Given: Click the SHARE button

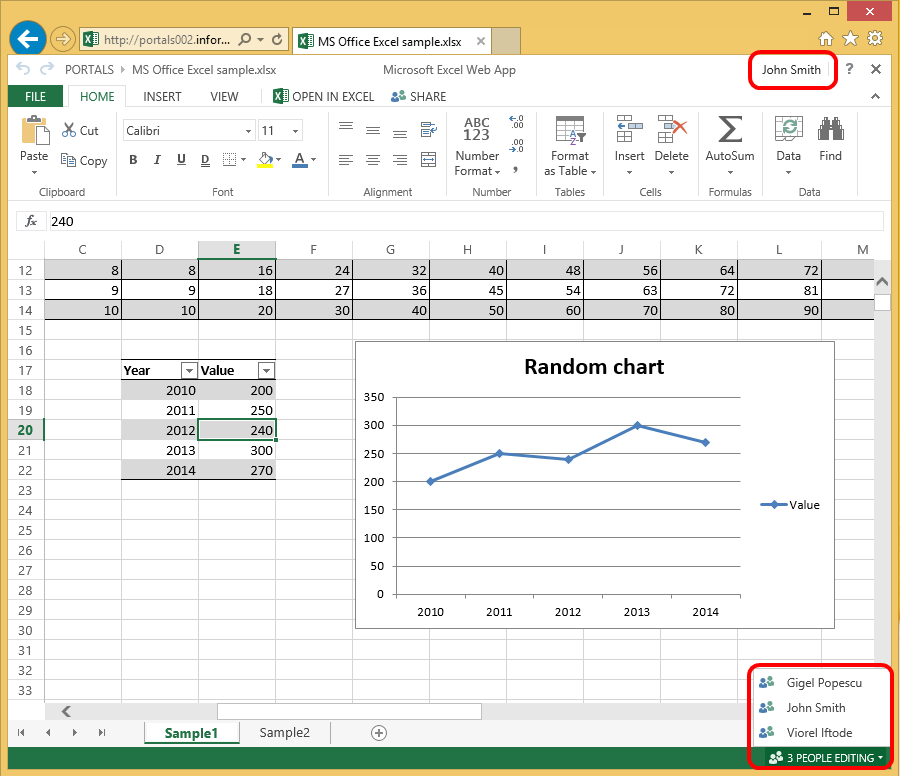Looking at the screenshot, I should [418, 96].
